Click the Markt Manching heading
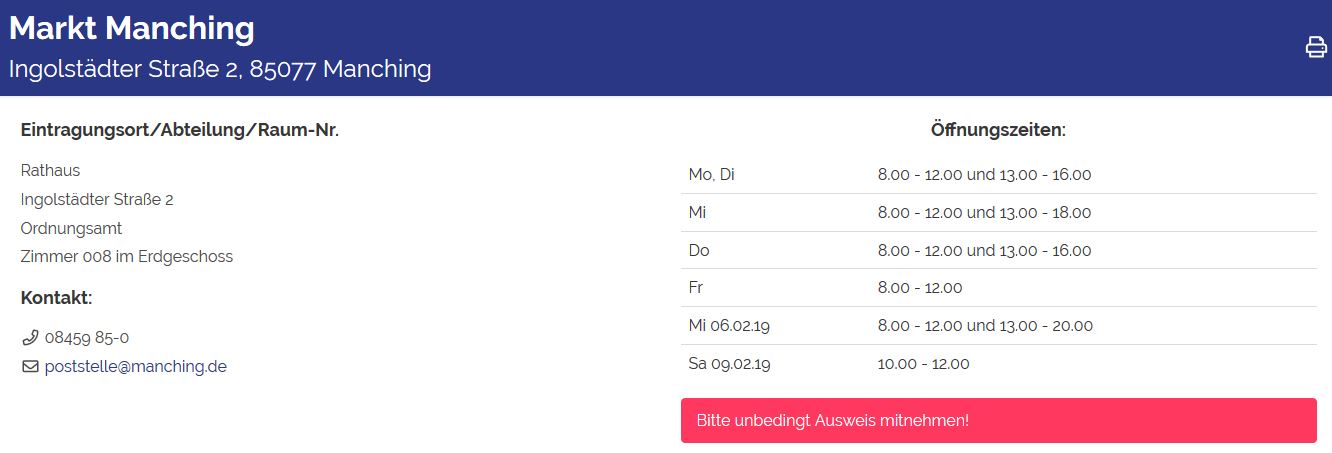This screenshot has width=1332, height=453. coord(132,28)
